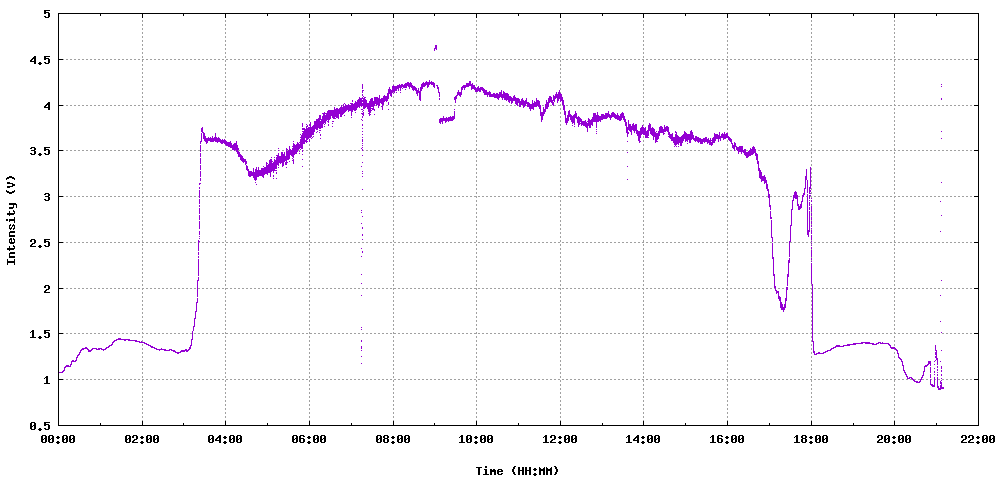Screen dimensions: 1000x480
Task: Click the y-axis tick label 2
Action: pos(48,288)
